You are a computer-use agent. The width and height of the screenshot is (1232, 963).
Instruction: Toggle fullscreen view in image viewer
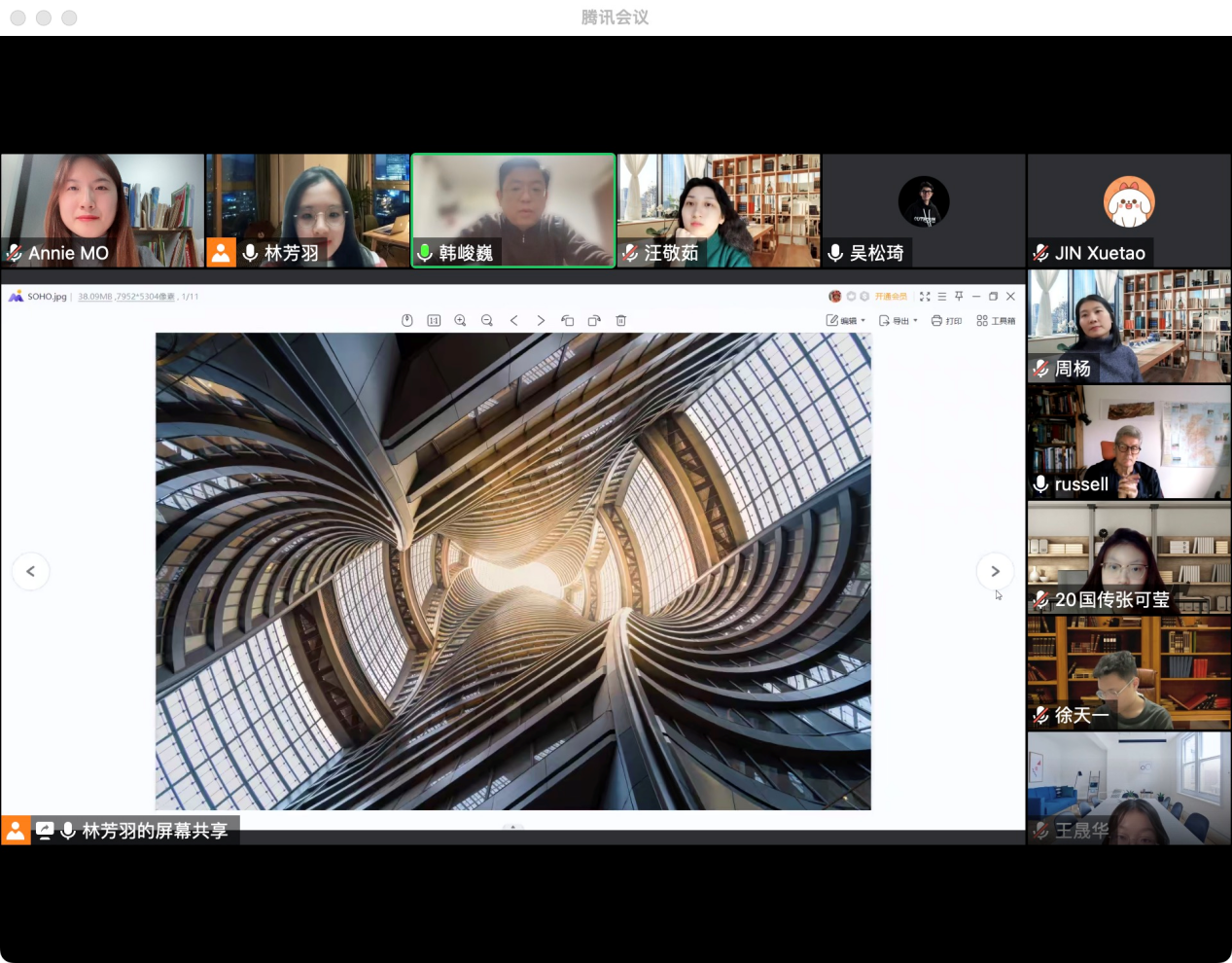tap(925, 296)
